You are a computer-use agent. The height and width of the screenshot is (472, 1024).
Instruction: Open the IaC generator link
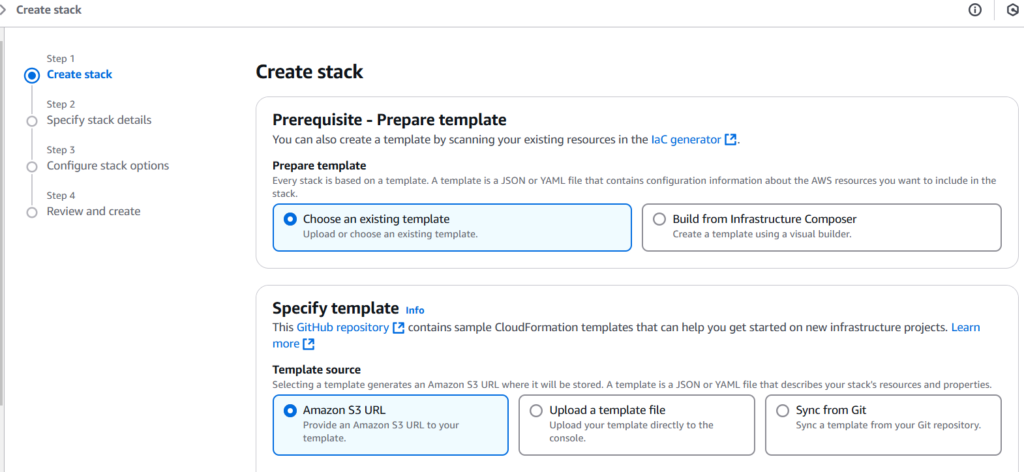point(686,140)
